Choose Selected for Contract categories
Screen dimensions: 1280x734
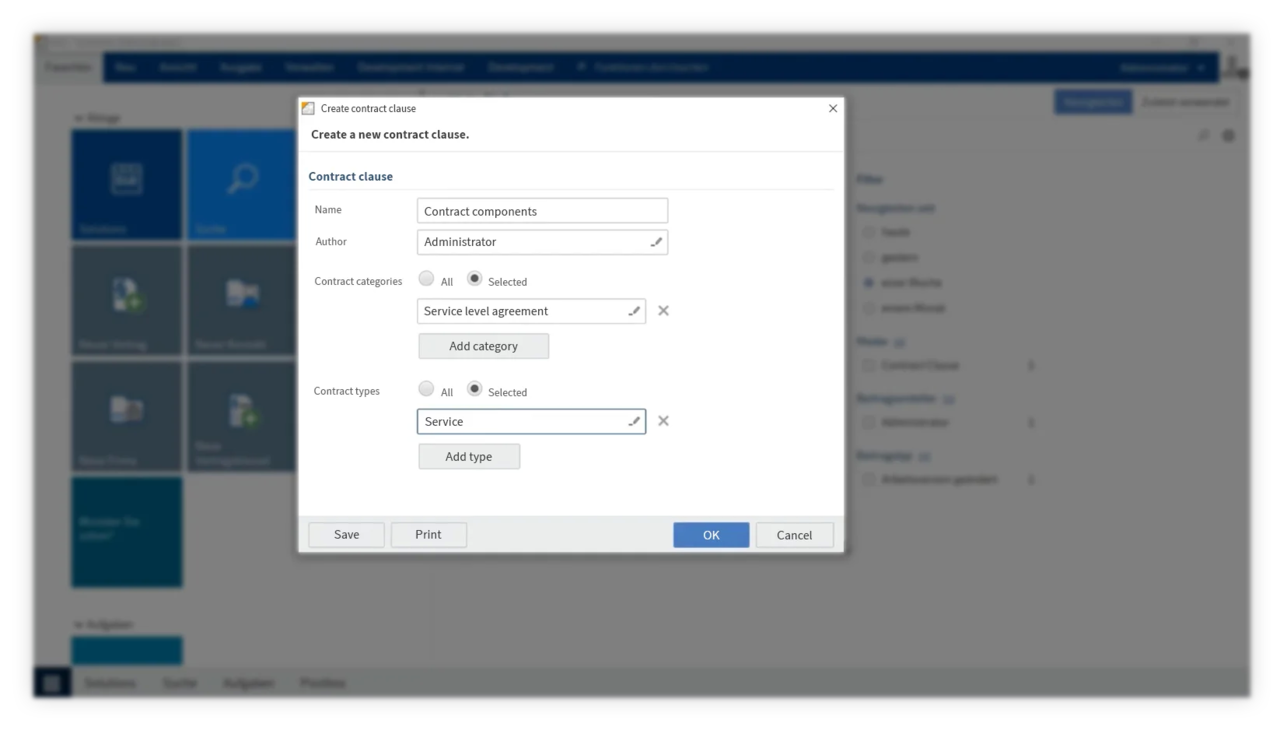click(474, 280)
